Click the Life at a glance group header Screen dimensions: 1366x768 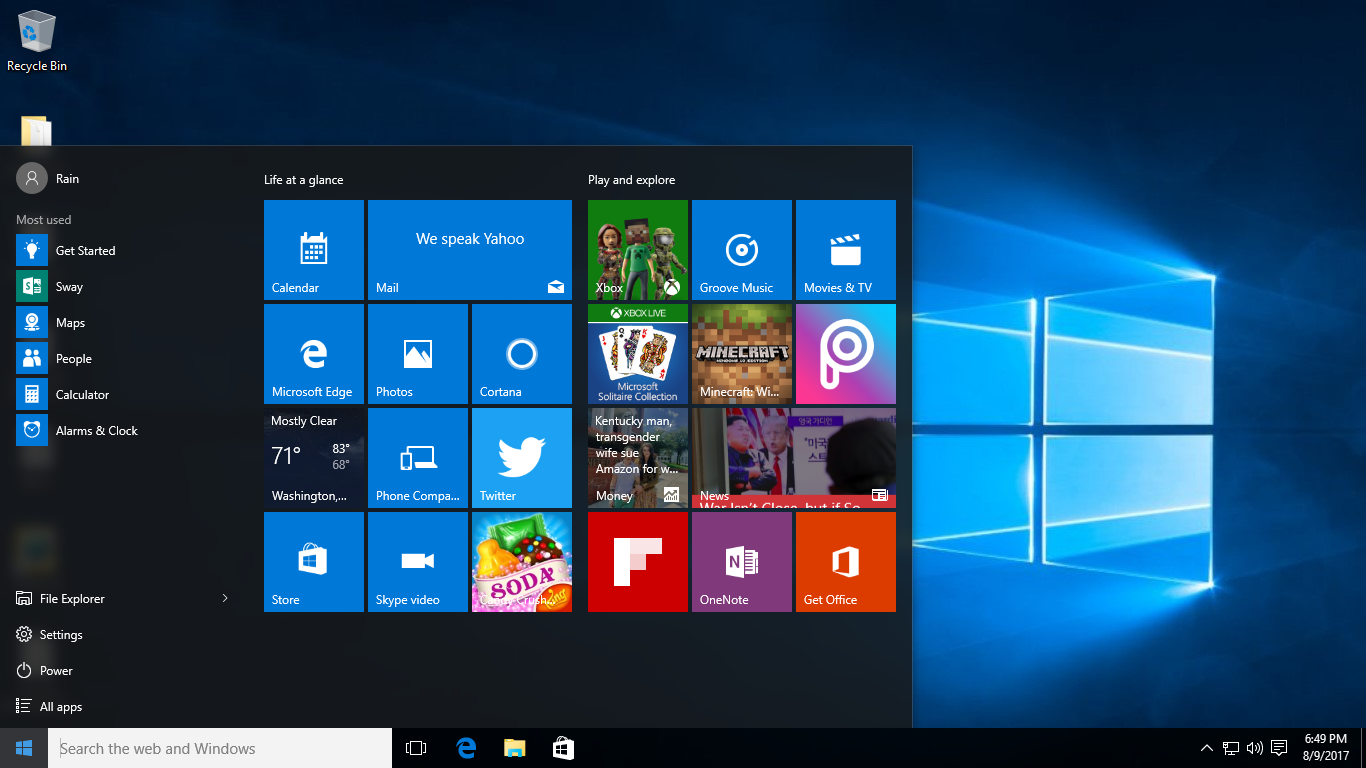point(303,180)
